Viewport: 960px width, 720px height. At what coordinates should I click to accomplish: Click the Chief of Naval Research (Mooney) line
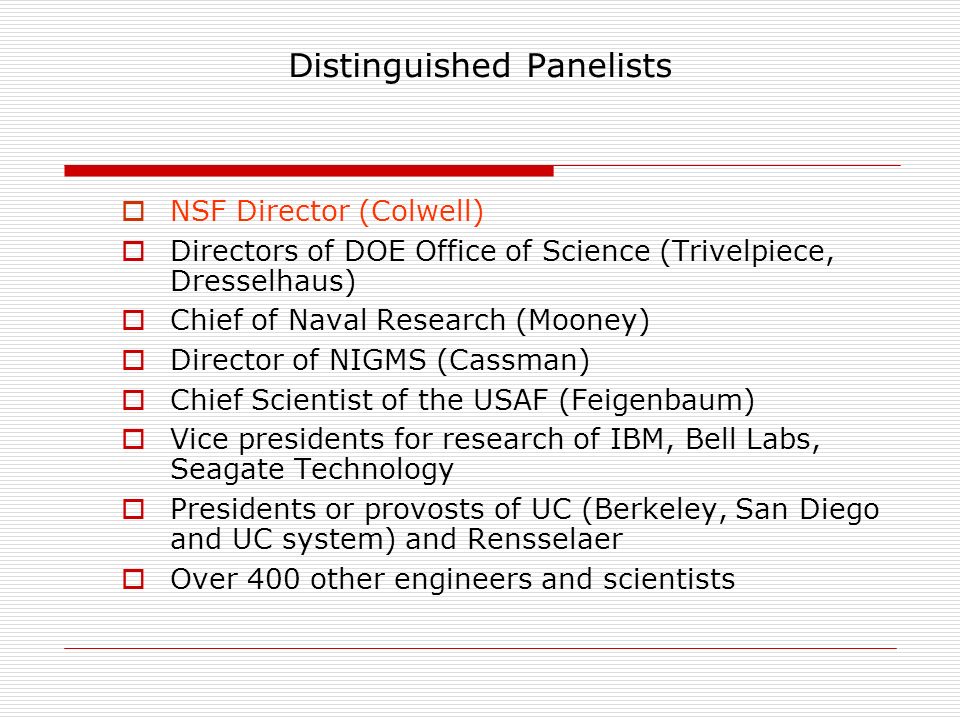(410, 320)
